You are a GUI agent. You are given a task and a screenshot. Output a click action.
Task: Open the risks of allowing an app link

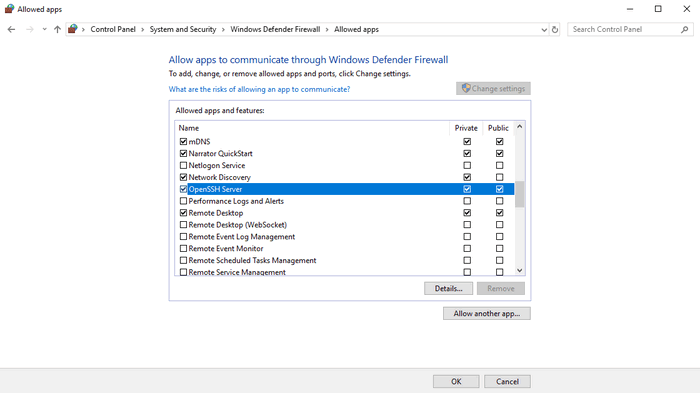(x=259, y=89)
